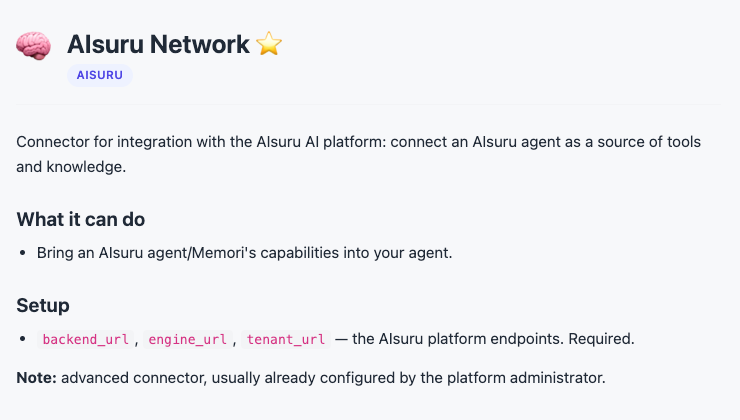Screen dimensions: 740x420
Task: Click the AIsuru Network title
Action: (158, 44)
